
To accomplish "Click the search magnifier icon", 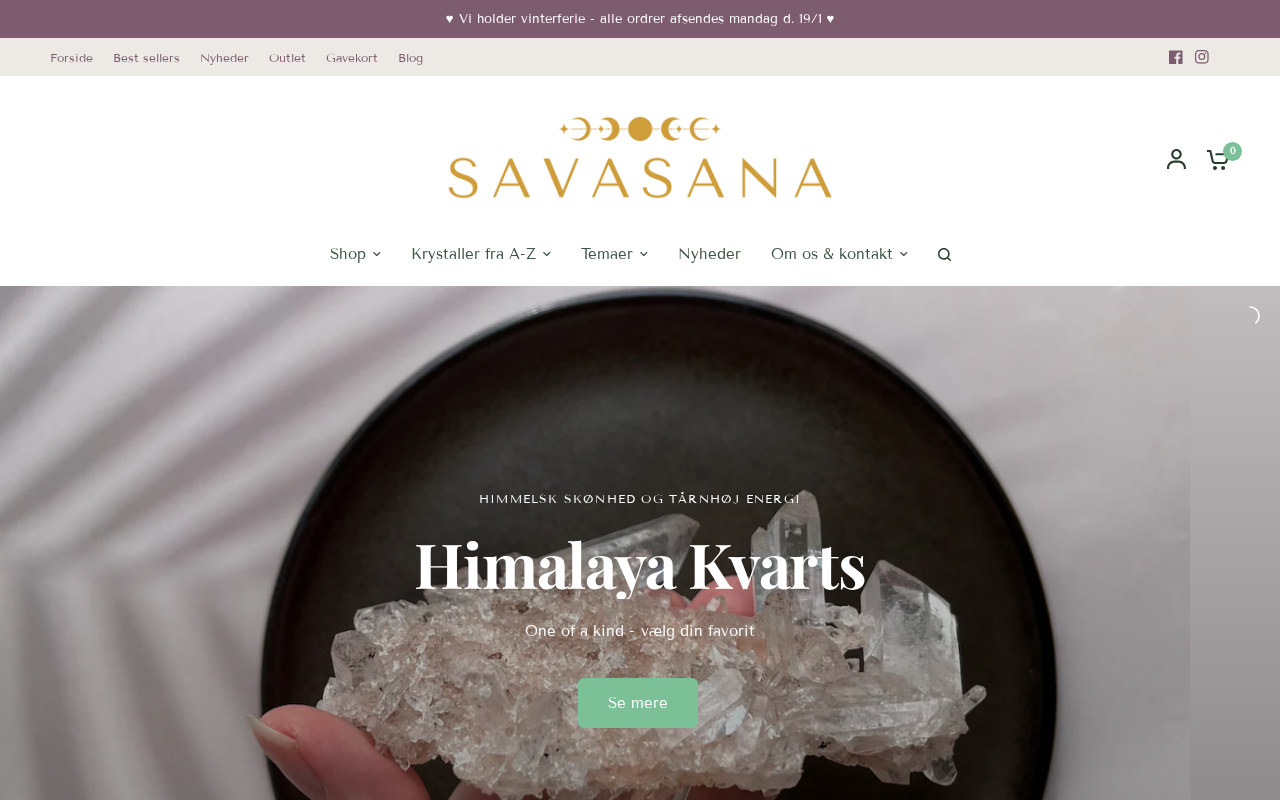I will (x=944, y=255).
